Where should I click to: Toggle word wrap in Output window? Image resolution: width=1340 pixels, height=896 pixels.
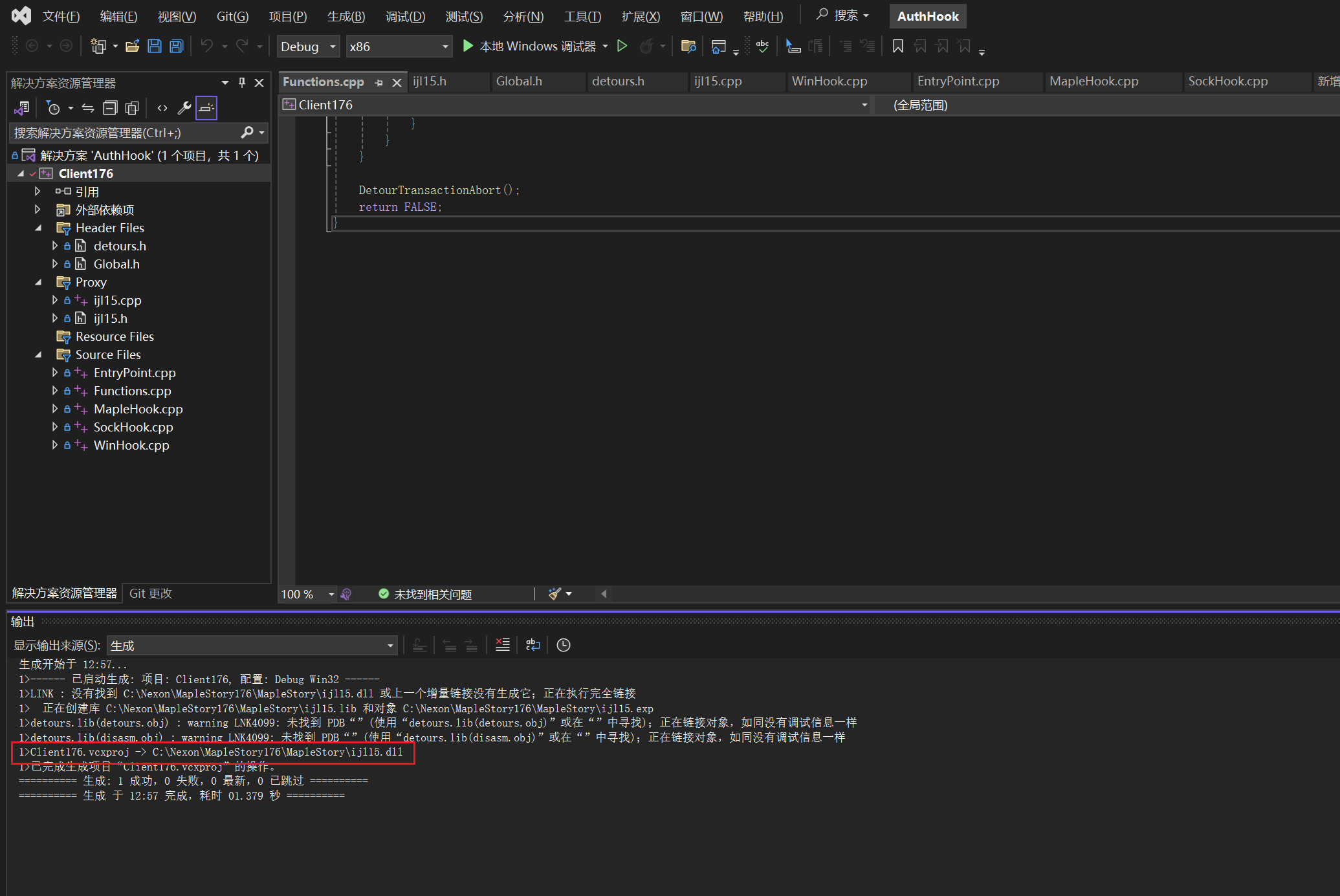533,645
